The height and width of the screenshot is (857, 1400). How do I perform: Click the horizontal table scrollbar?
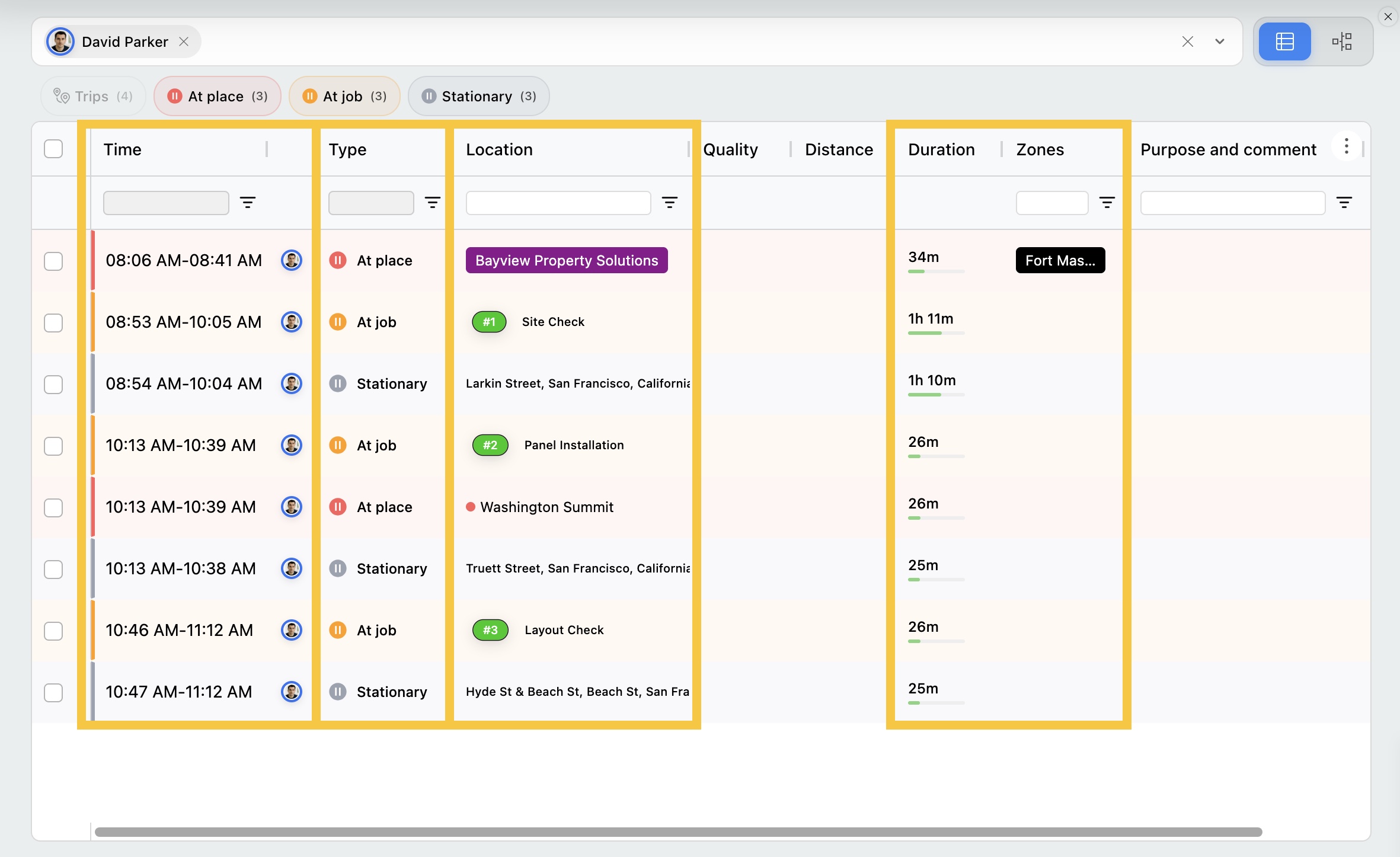pyautogui.click(x=678, y=832)
